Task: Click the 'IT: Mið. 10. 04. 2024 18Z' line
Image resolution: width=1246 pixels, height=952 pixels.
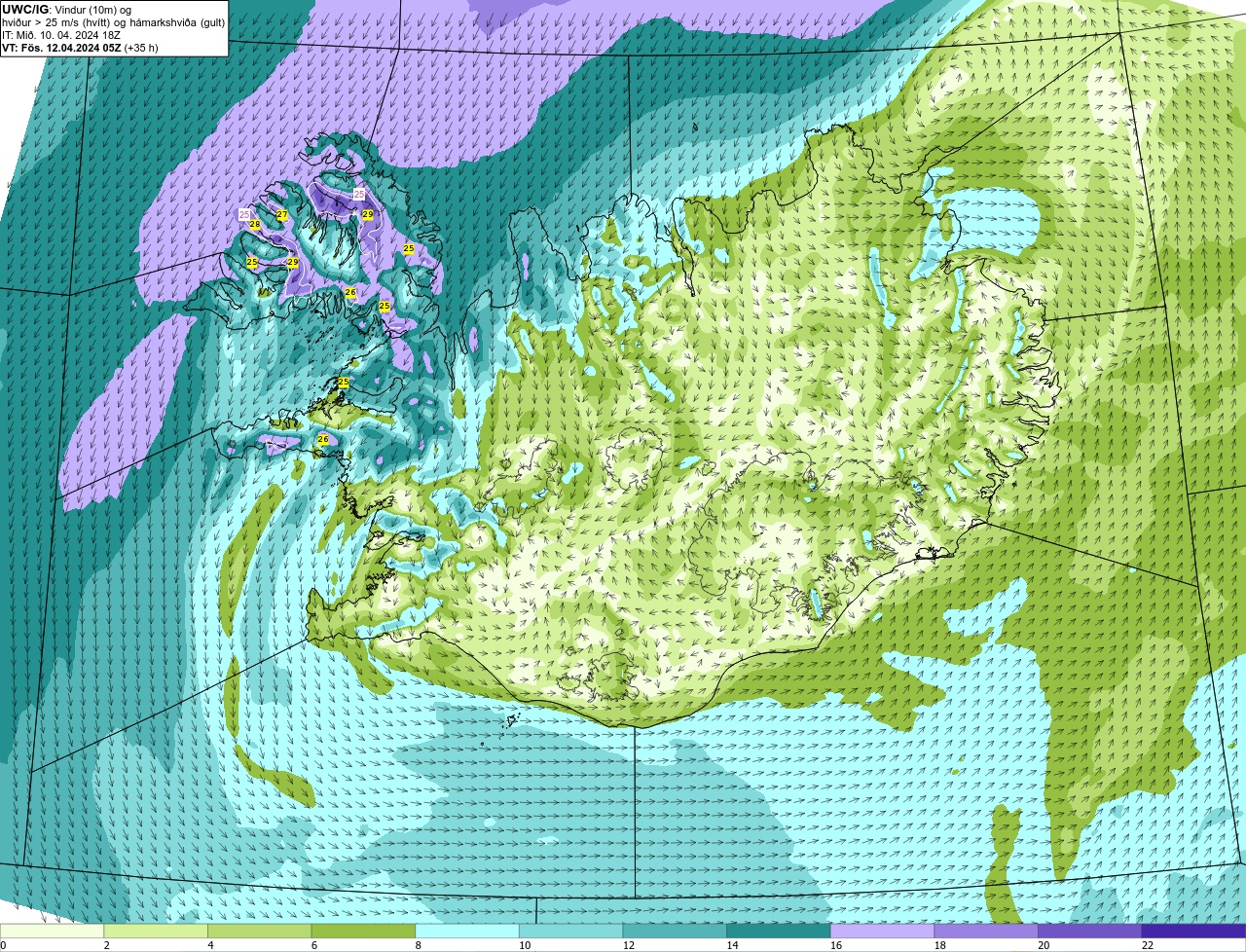Action: 61,35
